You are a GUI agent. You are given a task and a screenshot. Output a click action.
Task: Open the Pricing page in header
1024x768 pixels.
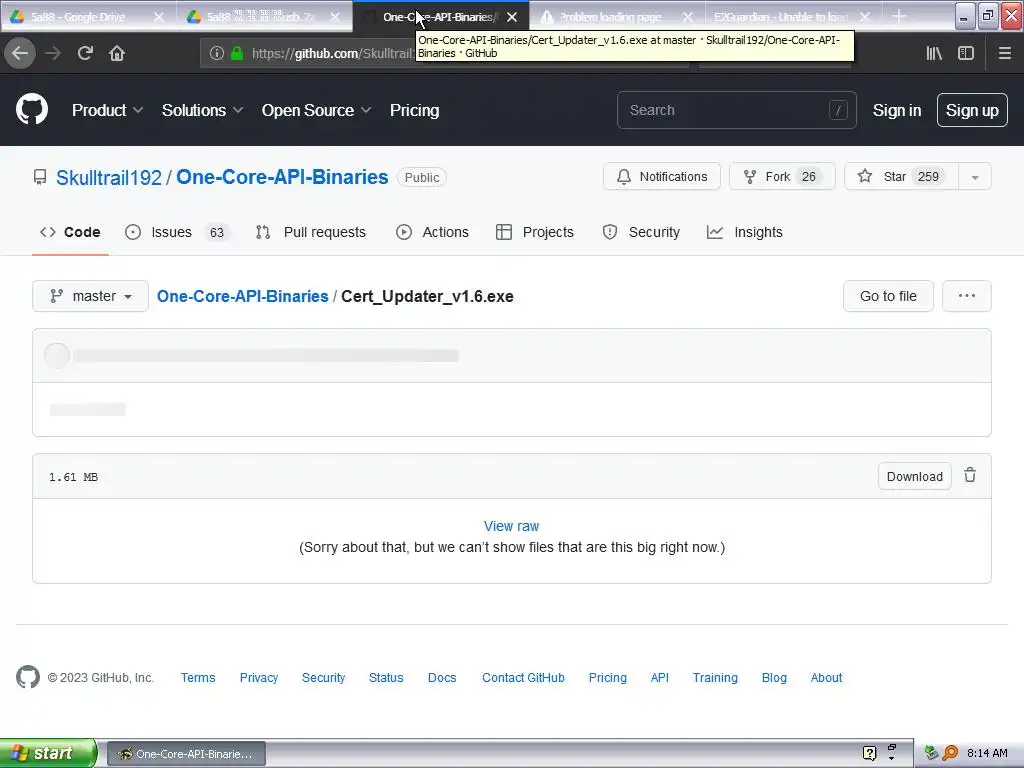coord(415,110)
